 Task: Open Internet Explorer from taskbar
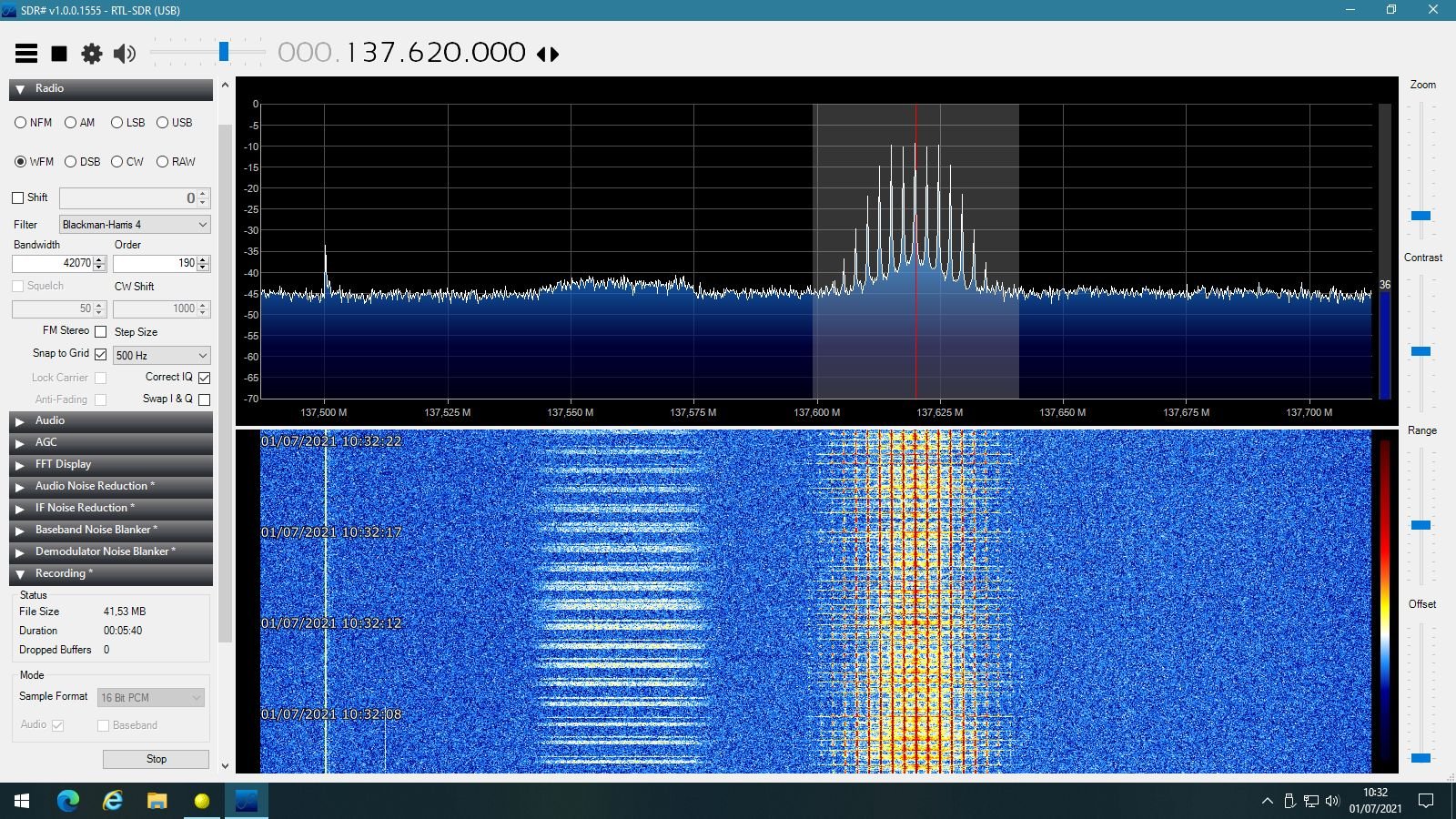[113, 801]
